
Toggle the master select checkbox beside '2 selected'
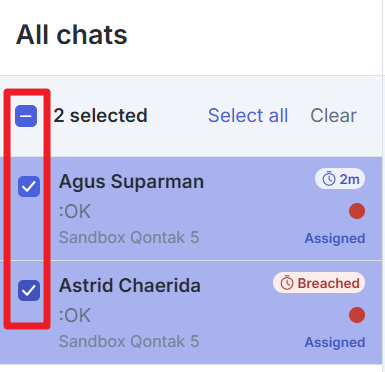coord(26,116)
